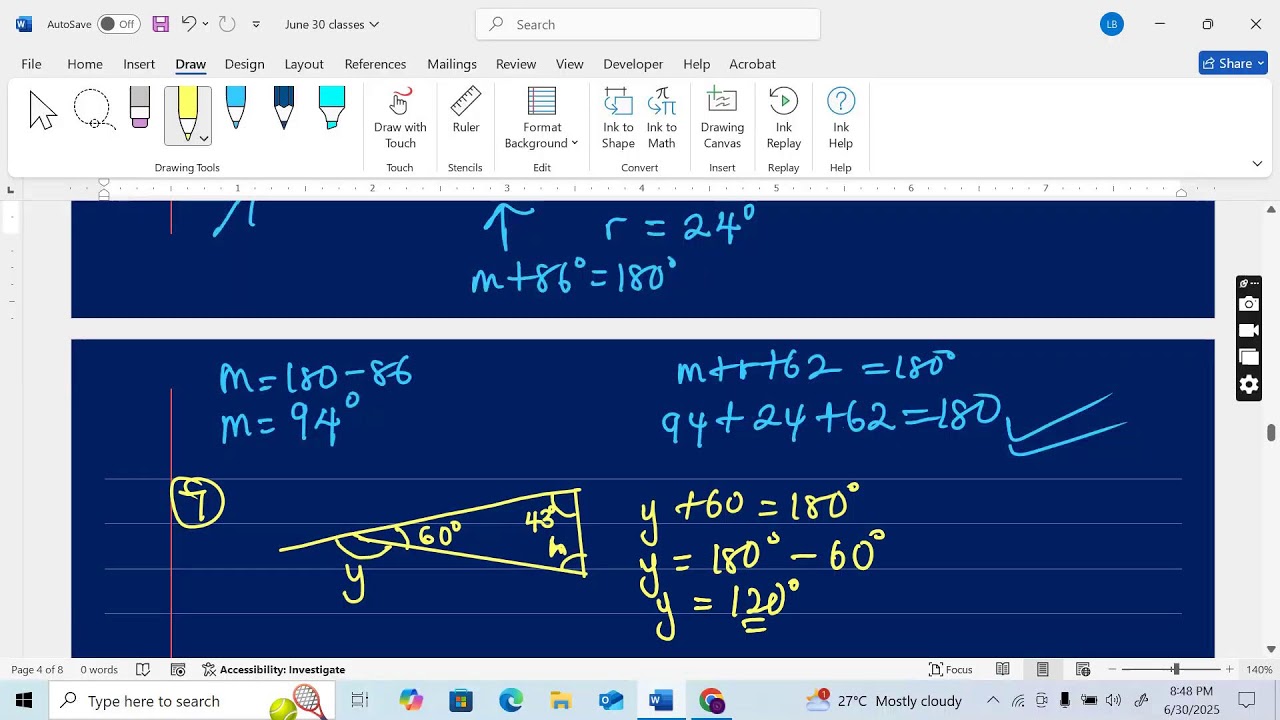Click the 140% zoom level
The image size is (1280, 720).
coord(1259,670)
